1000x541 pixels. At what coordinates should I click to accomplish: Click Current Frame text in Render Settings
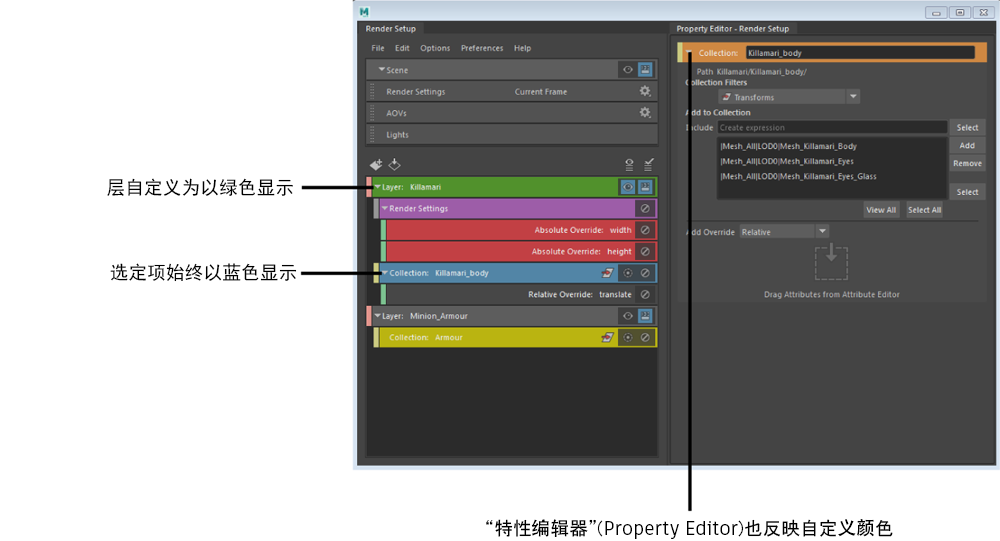(541, 92)
